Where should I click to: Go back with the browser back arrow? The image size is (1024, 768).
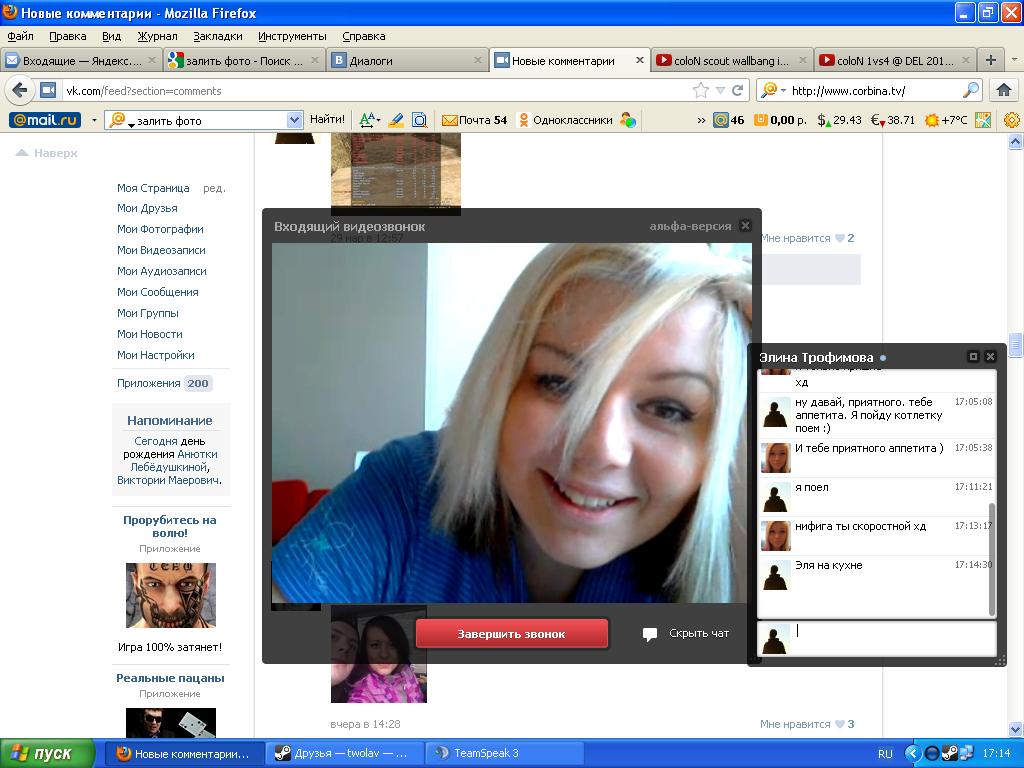point(20,90)
